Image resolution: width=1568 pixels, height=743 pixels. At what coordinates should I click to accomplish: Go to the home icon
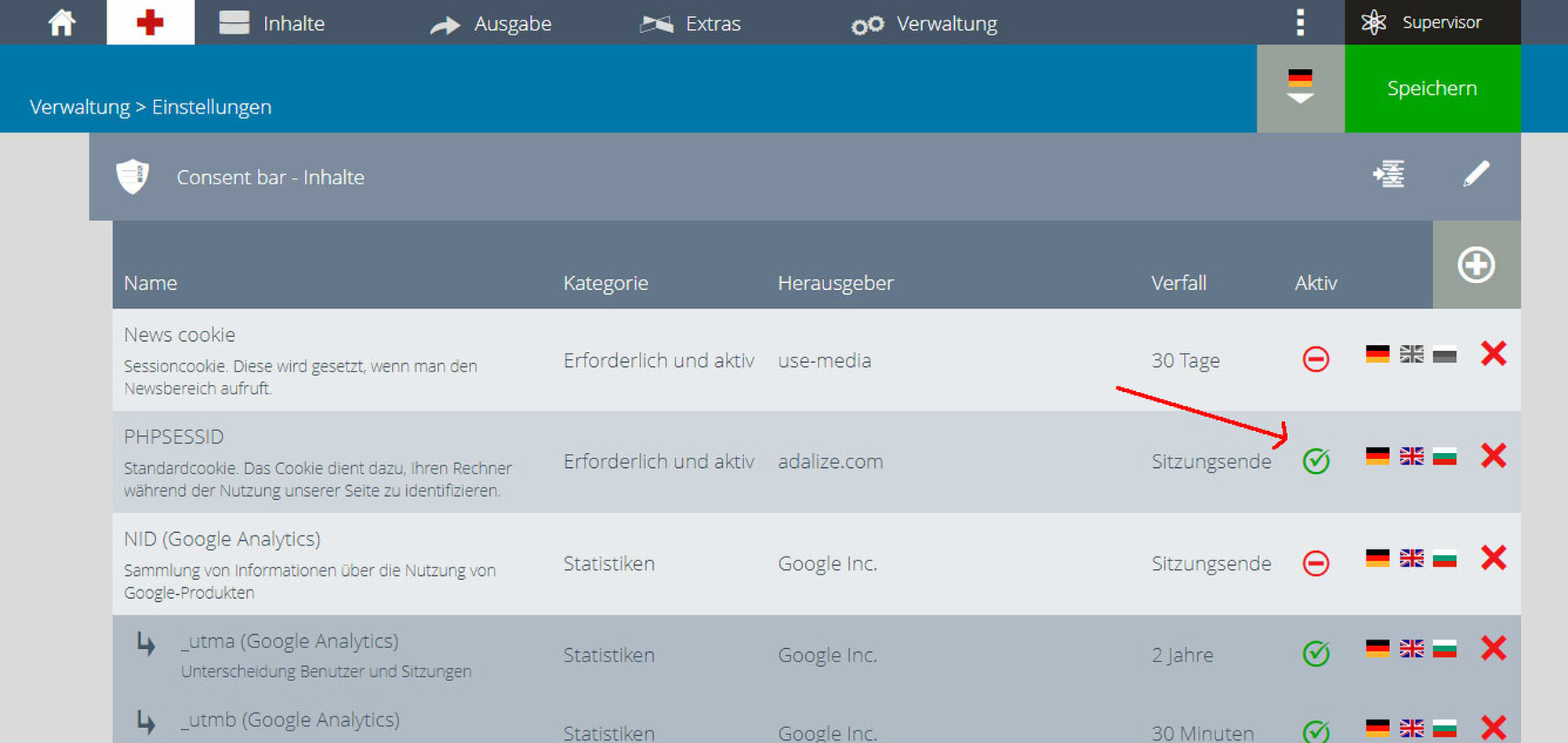[x=62, y=23]
